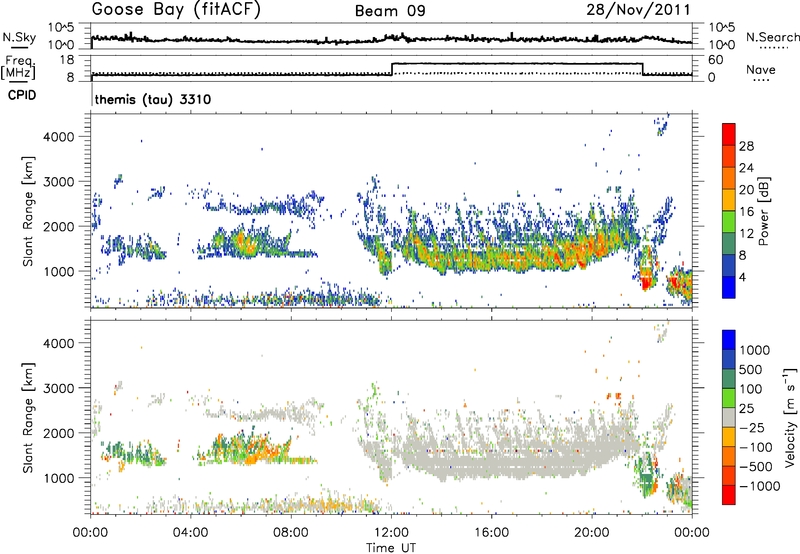Screen dimensions: 800x554
Task: Click the '04:00' time tick label
Action: coord(191,533)
